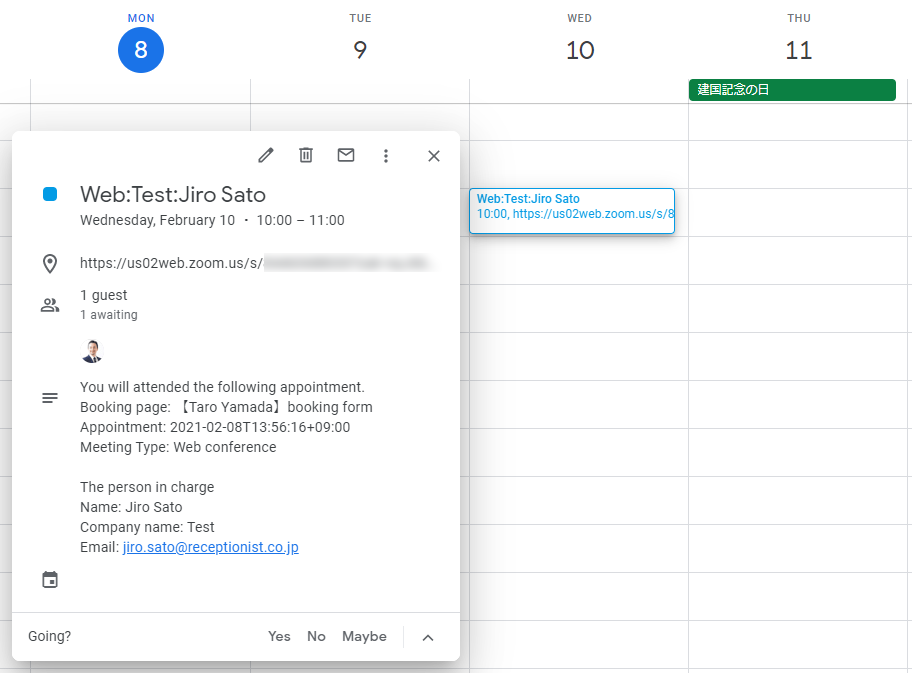Click the location pin icon
Image resolution: width=912 pixels, height=673 pixels.
50,264
